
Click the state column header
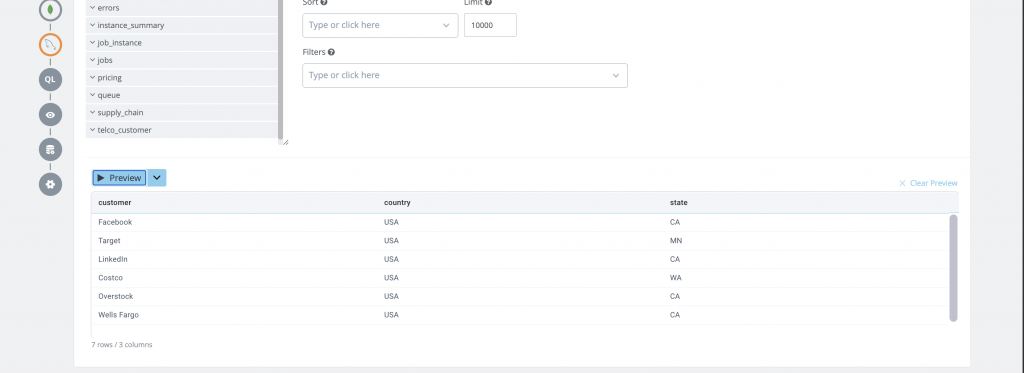(679, 203)
